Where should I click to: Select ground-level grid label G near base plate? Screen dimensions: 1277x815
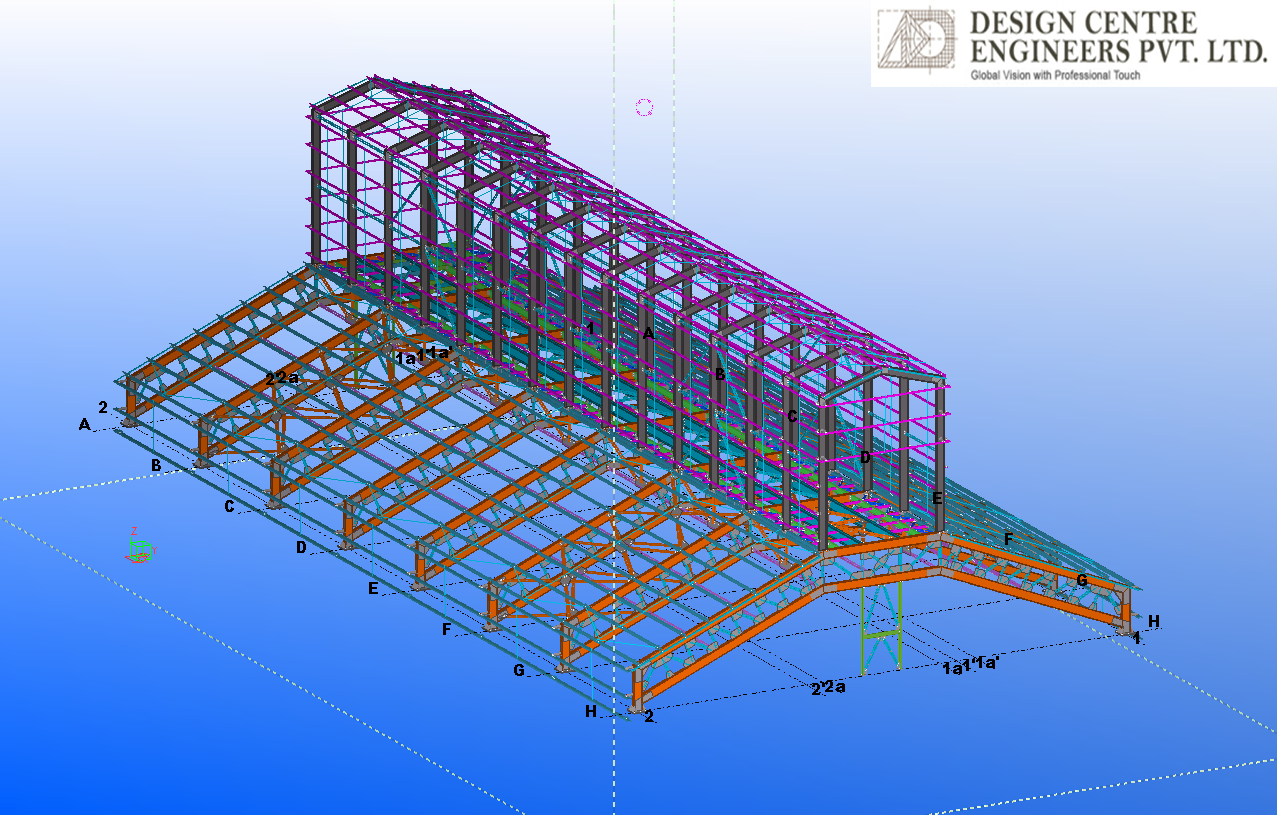tap(518, 670)
